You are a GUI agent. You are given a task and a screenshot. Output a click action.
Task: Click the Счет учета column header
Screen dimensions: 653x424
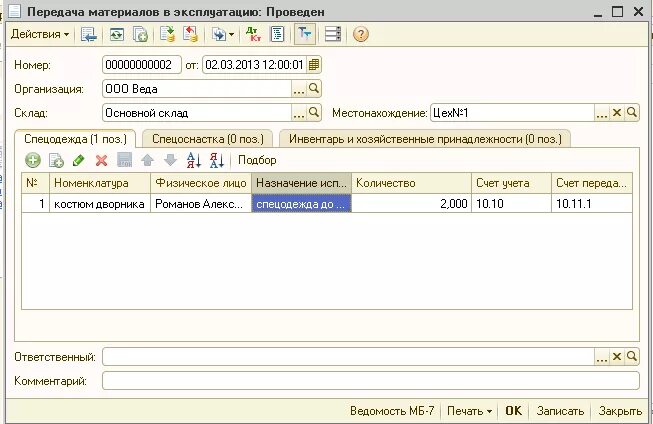click(x=511, y=183)
